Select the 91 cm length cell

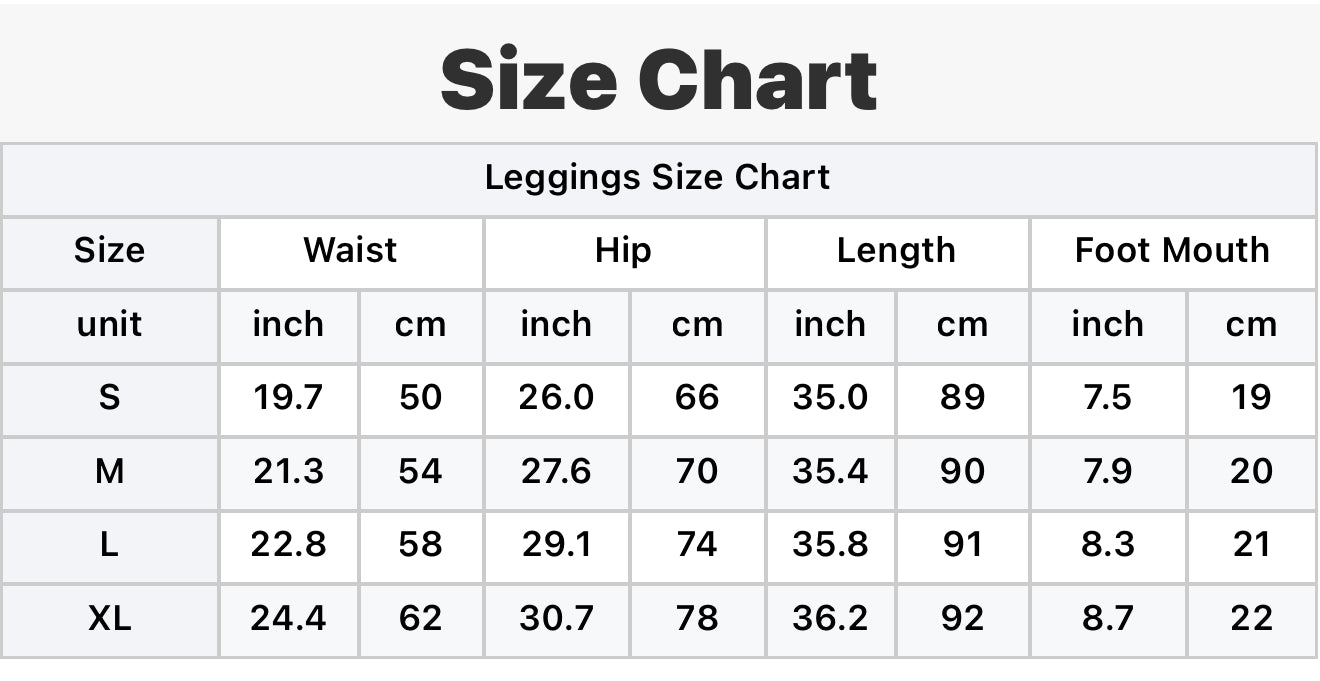click(x=962, y=545)
